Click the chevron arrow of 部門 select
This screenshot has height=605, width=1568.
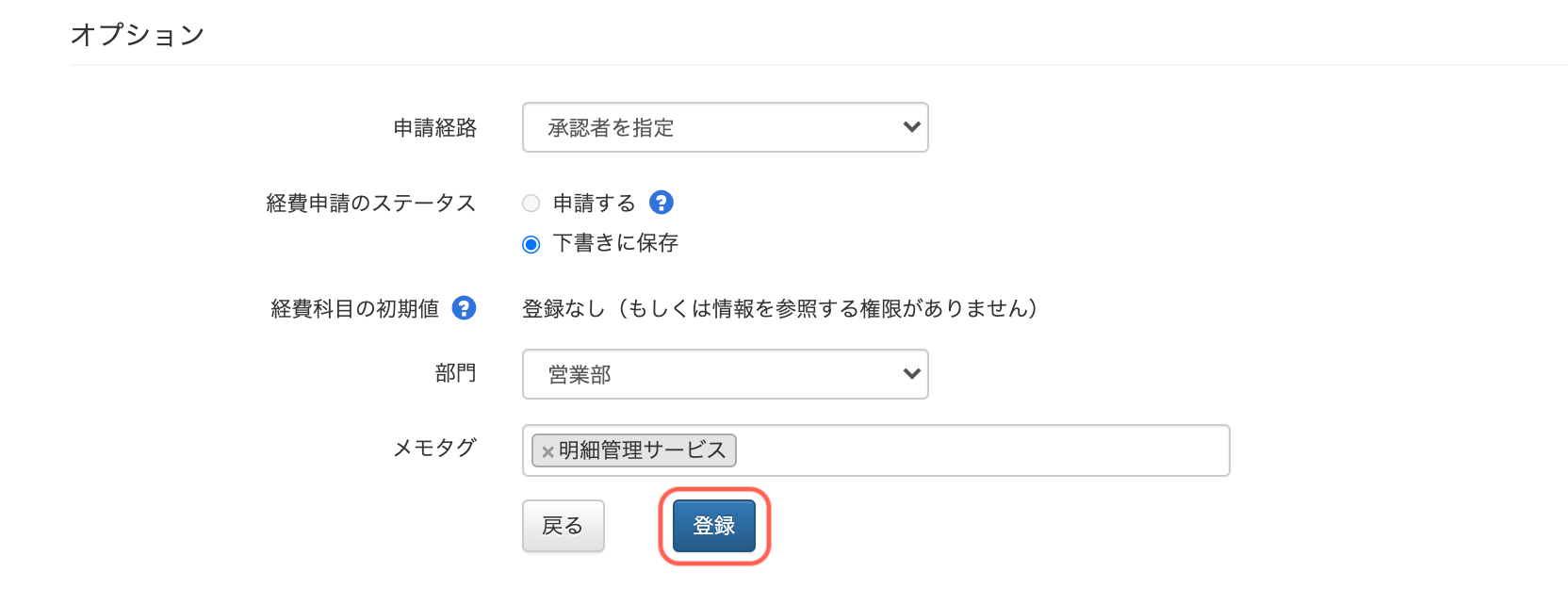tap(911, 374)
